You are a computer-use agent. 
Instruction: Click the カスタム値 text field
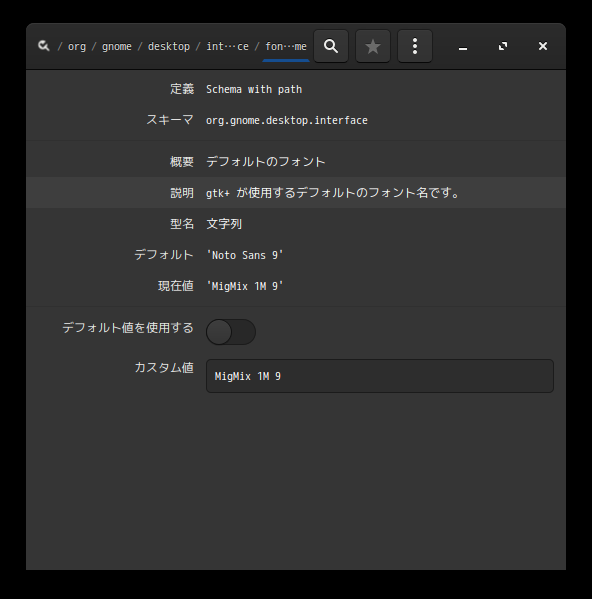380,376
